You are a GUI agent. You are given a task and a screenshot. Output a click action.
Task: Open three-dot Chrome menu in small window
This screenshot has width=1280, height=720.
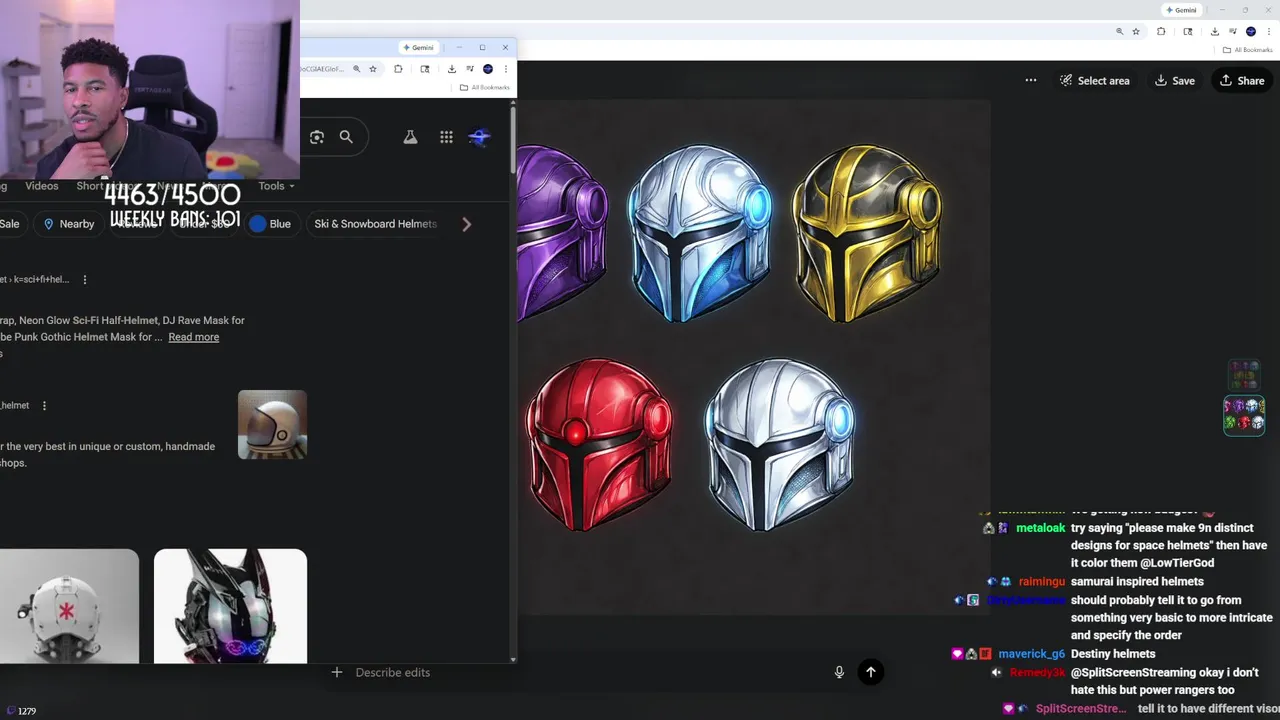point(506,69)
